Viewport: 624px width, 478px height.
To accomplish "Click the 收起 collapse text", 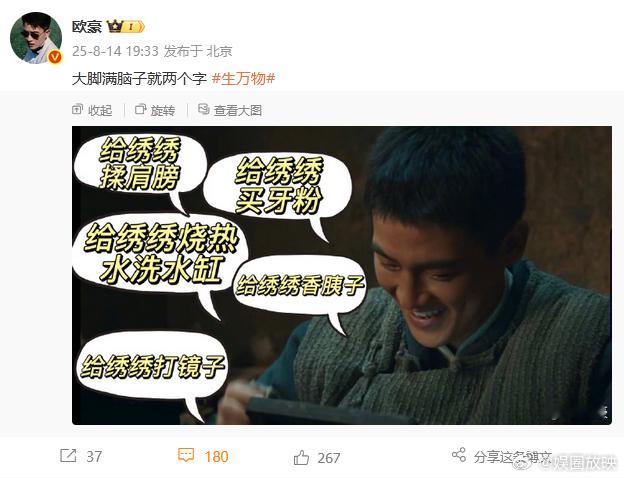I will [100, 110].
